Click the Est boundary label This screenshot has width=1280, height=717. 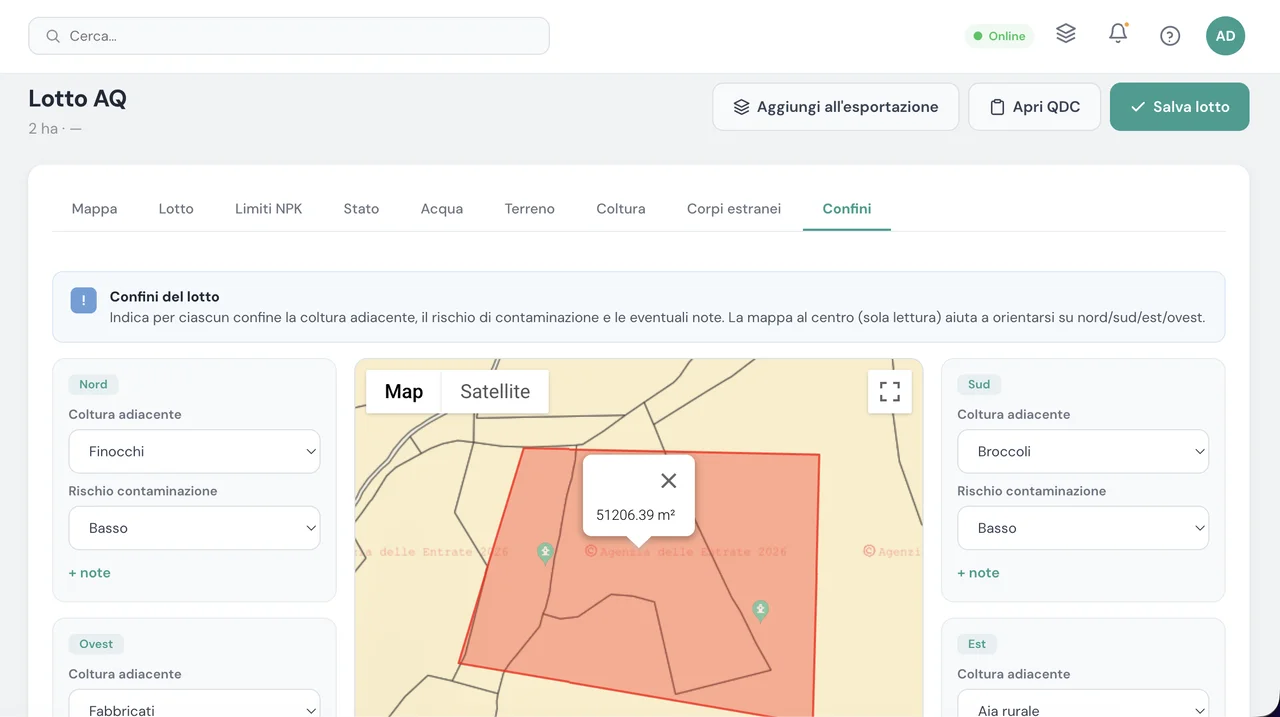coord(977,644)
